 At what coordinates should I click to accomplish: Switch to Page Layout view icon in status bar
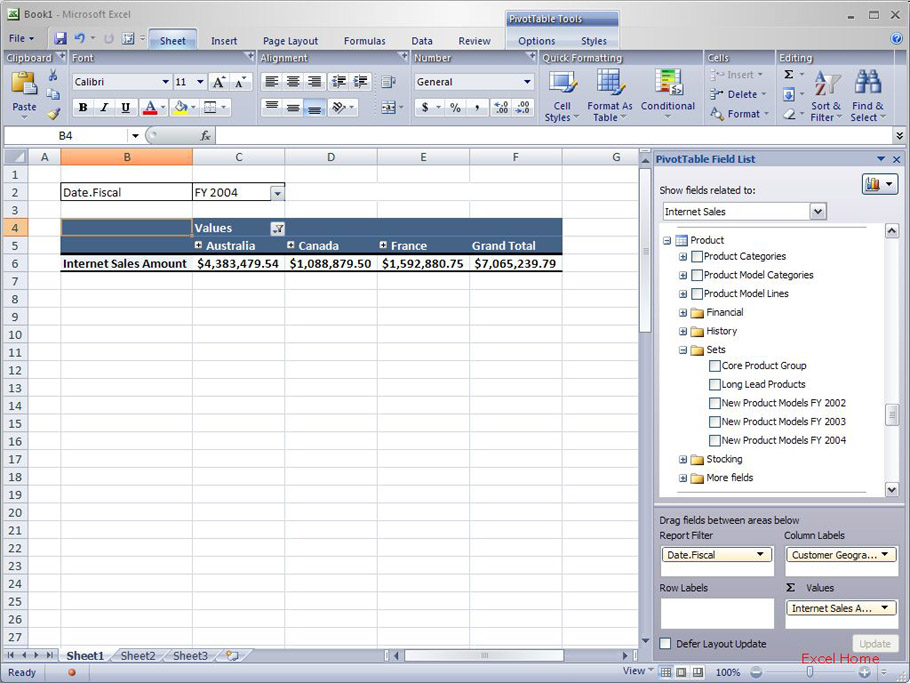(681, 672)
